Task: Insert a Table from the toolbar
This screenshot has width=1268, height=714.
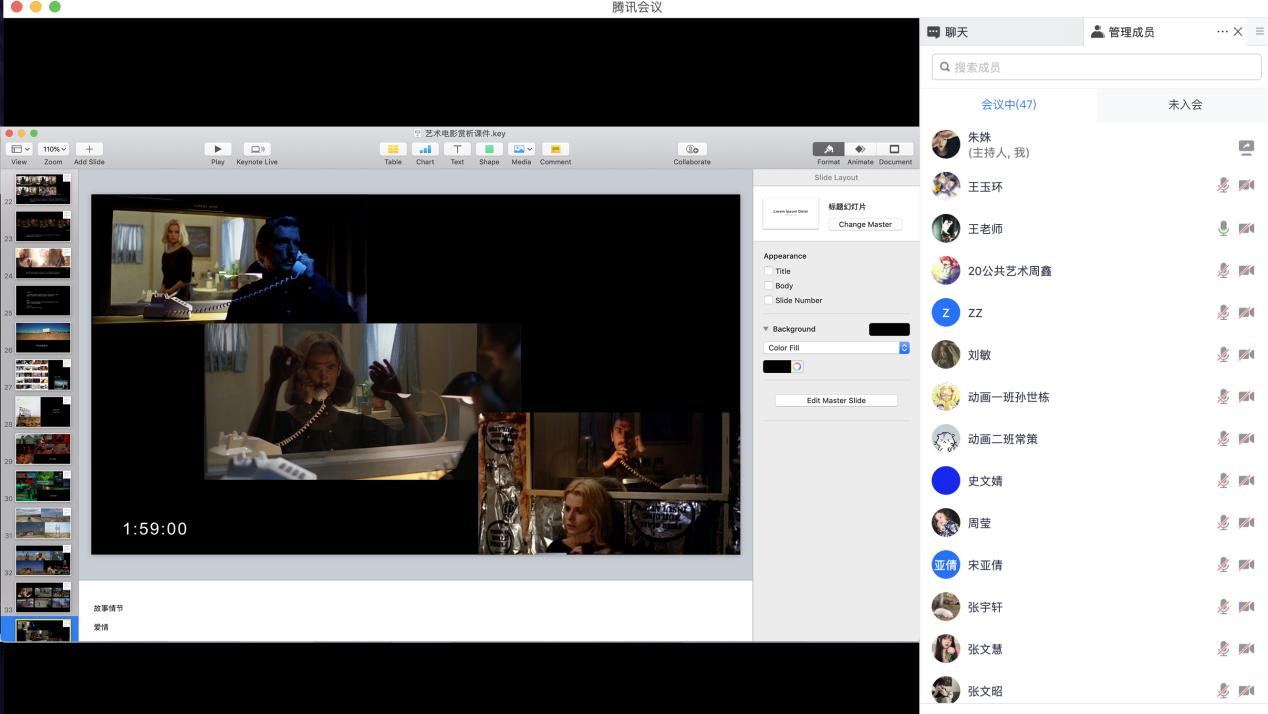Action: (x=393, y=149)
